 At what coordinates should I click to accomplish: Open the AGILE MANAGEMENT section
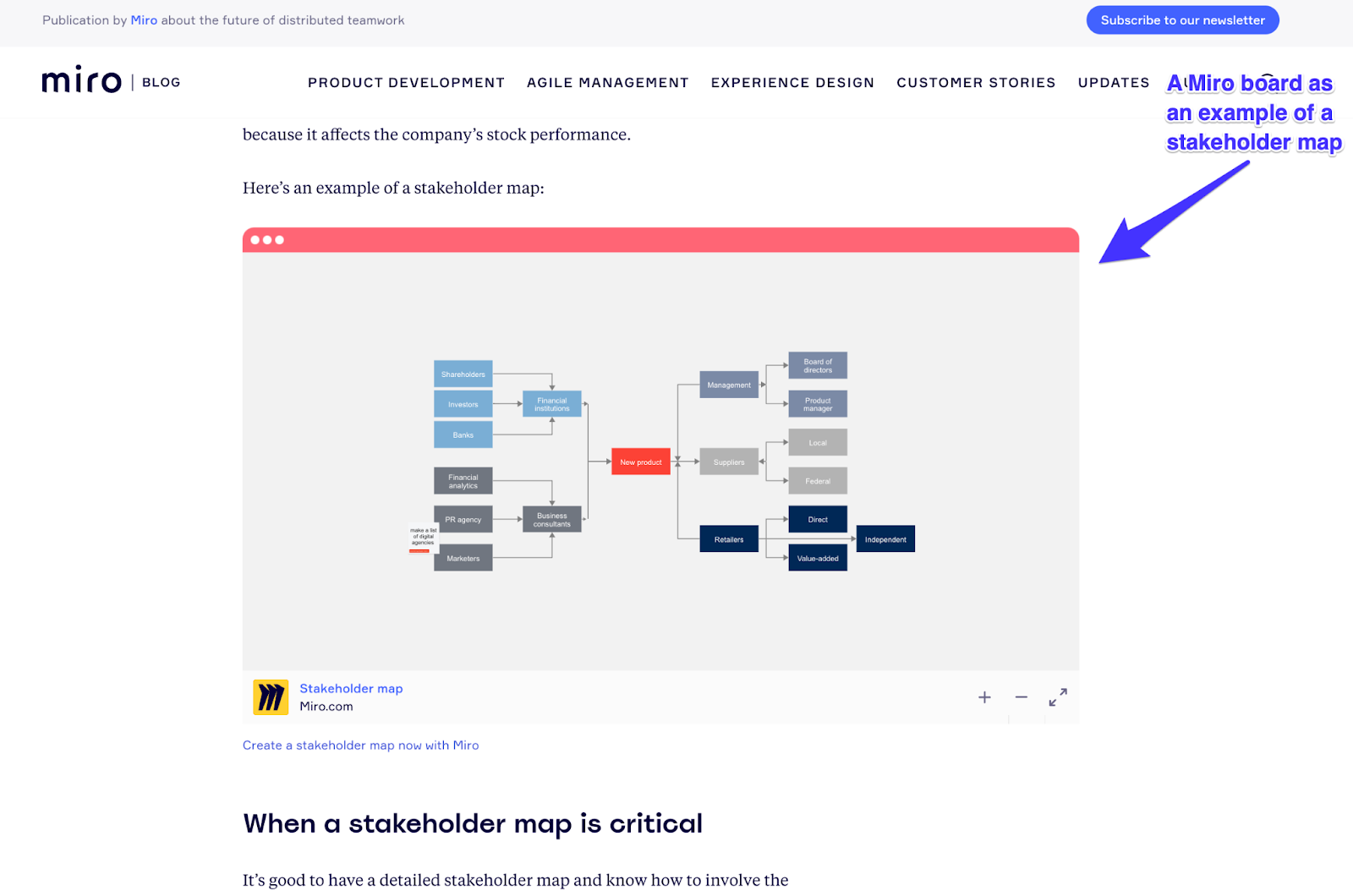(608, 82)
